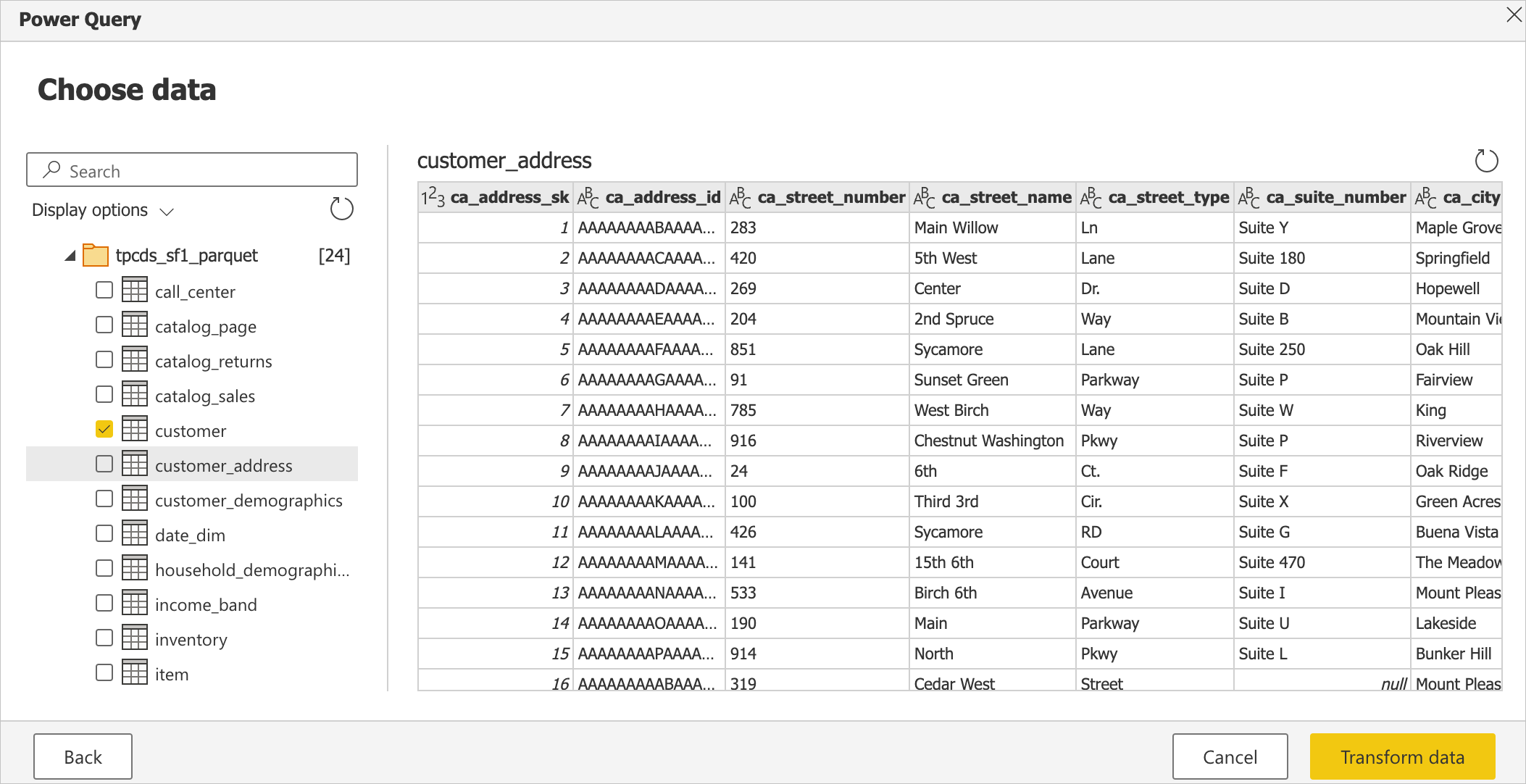Click the text type icon on ca_street_type column
Image resolution: width=1526 pixels, height=784 pixels.
click(x=1090, y=198)
